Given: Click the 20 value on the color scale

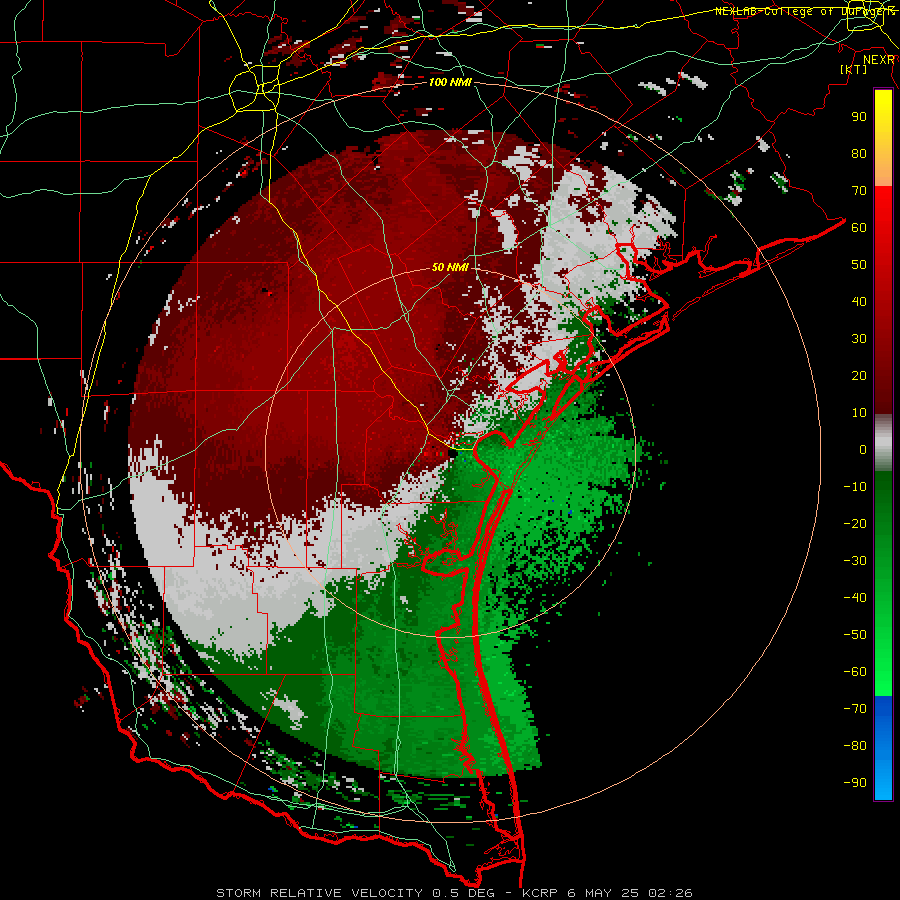Looking at the screenshot, I should tap(859, 375).
